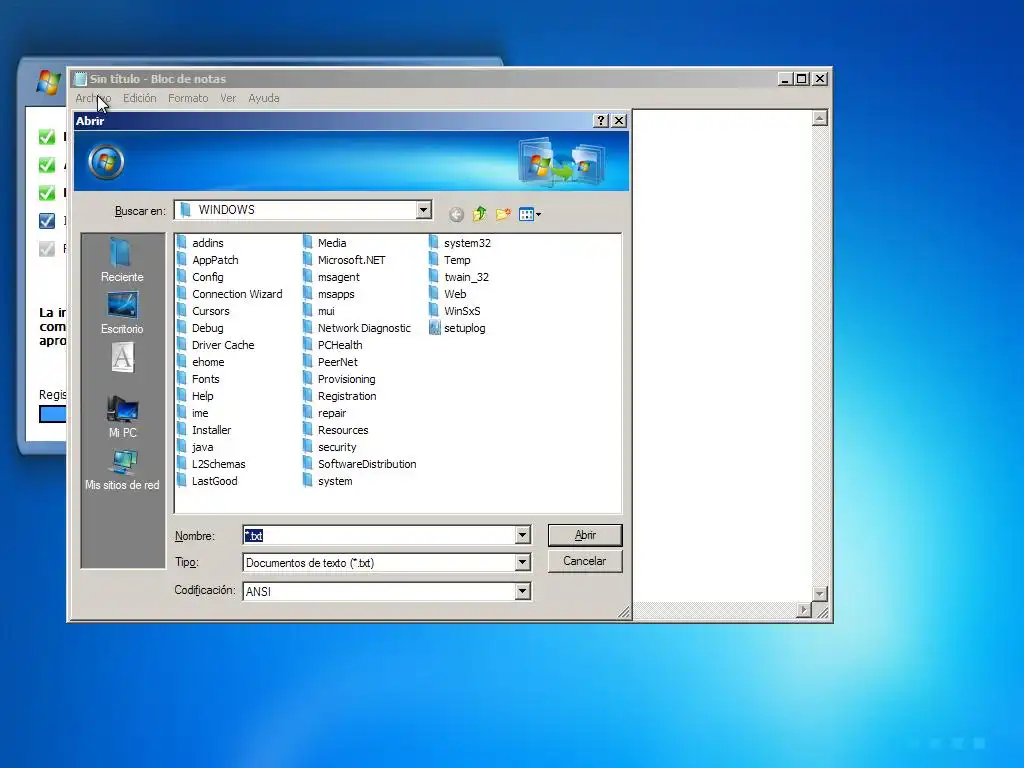This screenshot has width=1024, height=768.
Task: Open the Edición menu in Notepad
Action: point(140,98)
